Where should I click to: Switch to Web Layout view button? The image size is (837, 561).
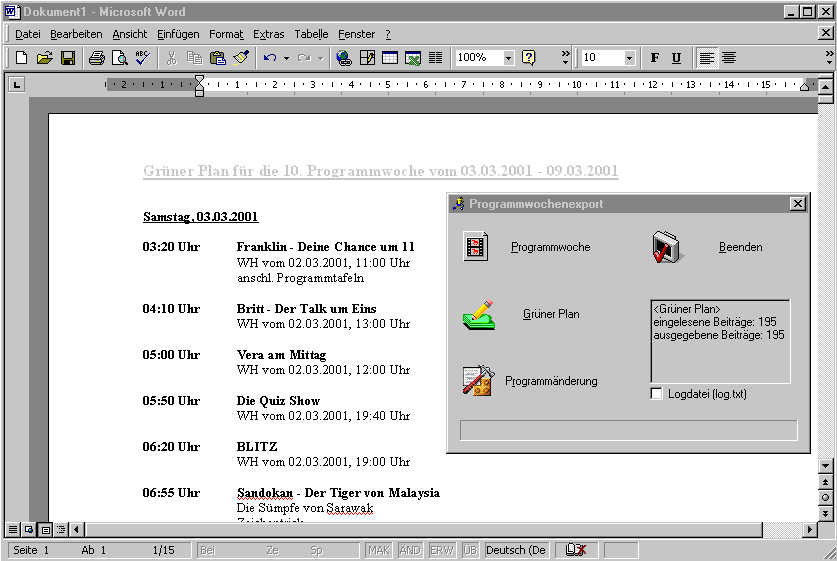(x=29, y=530)
